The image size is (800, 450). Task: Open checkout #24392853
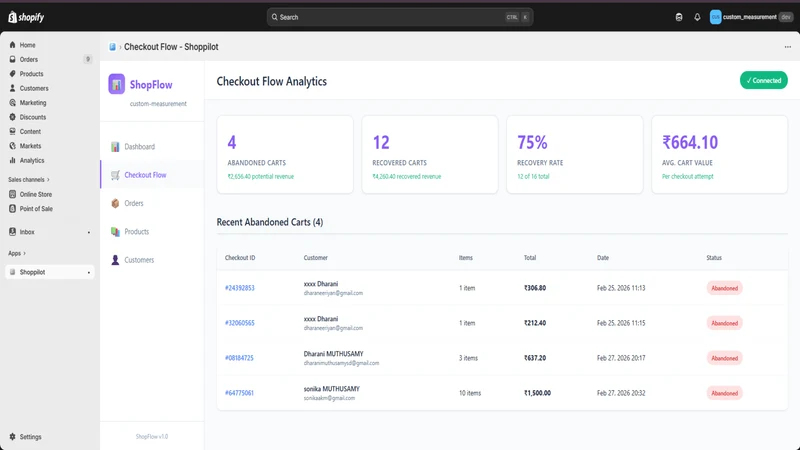click(x=239, y=288)
